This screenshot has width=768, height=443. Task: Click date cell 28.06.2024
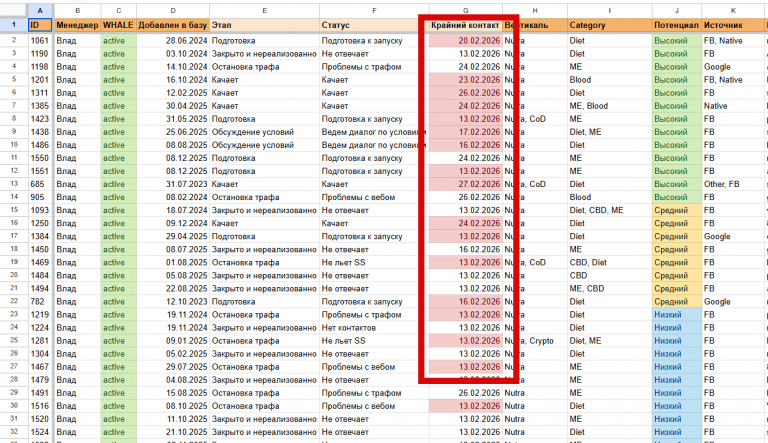pos(173,41)
